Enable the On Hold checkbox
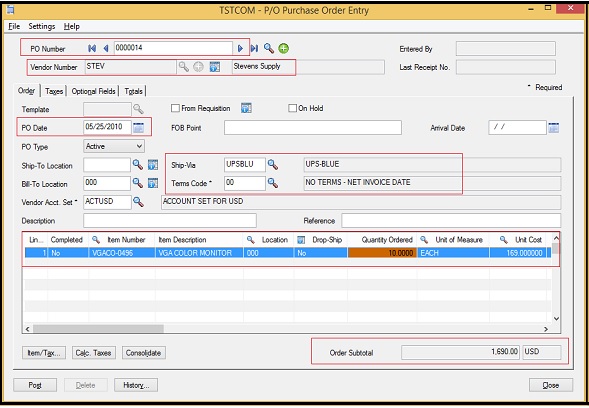The height and width of the screenshot is (408, 589). pyautogui.click(x=292, y=108)
